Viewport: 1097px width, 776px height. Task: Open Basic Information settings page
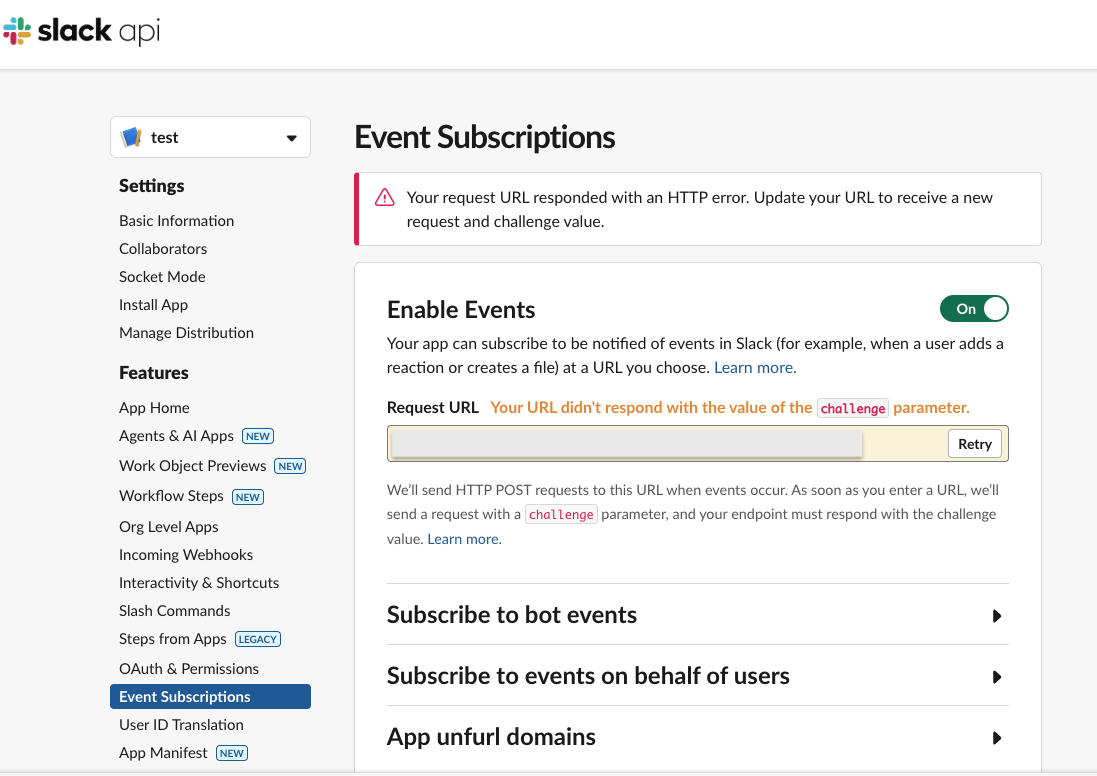pos(176,221)
